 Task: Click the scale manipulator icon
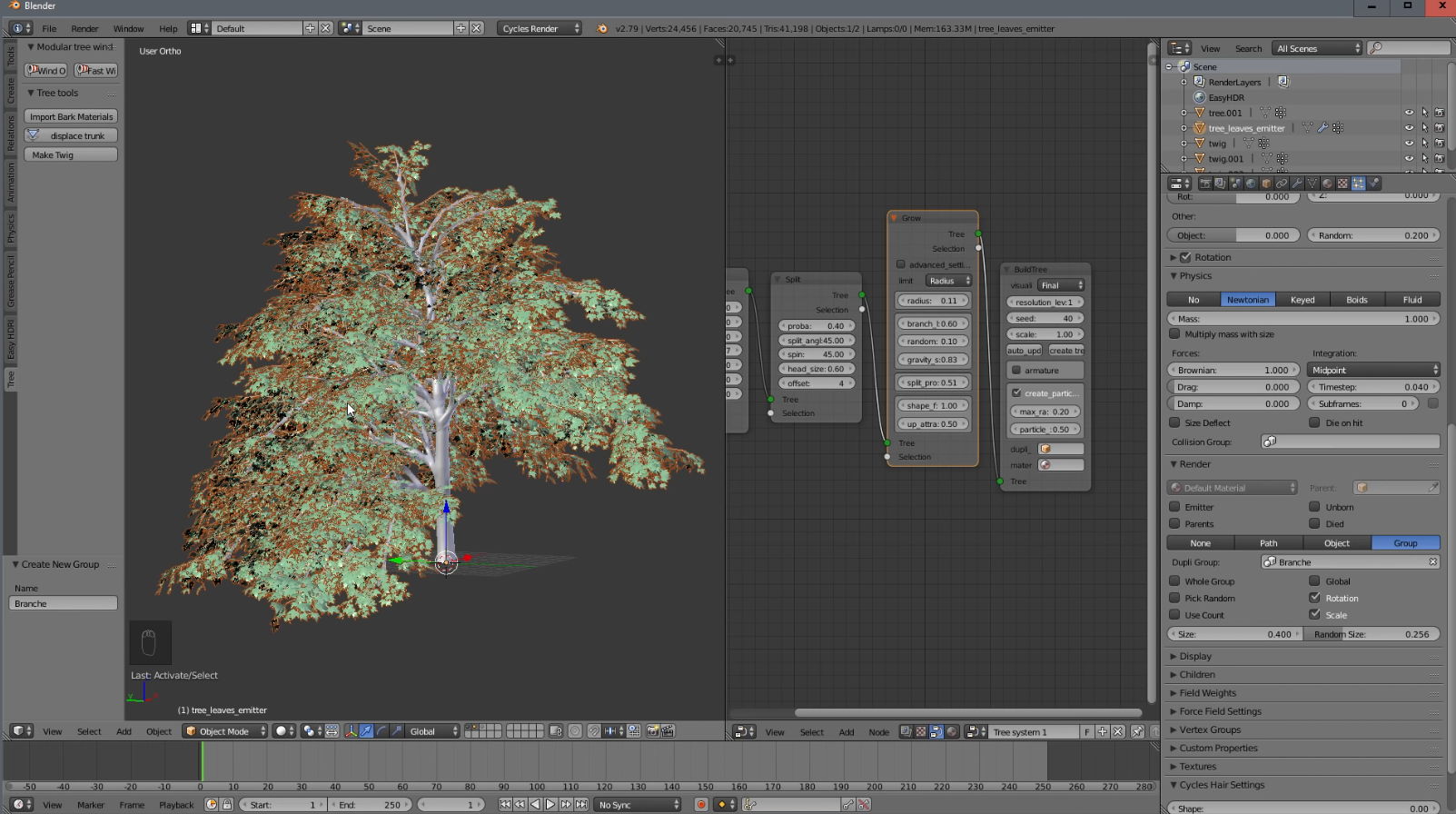pos(397,731)
